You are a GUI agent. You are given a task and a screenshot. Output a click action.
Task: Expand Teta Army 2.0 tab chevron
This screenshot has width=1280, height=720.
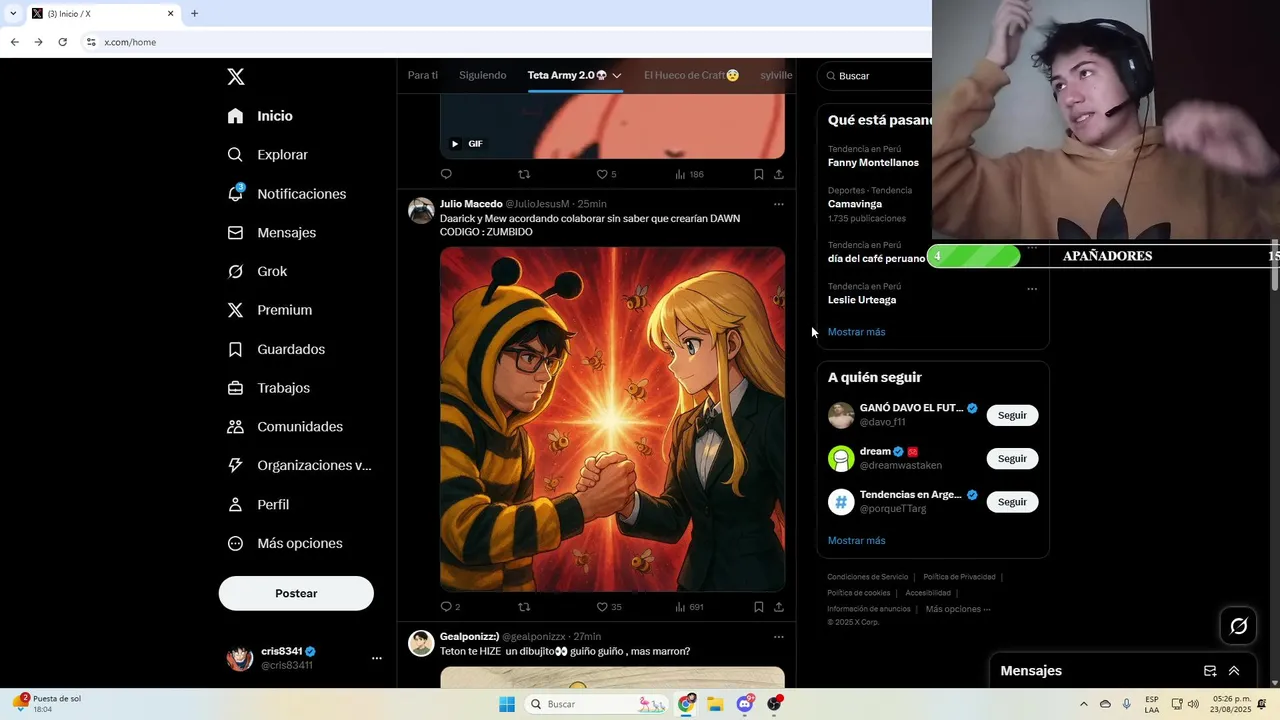tap(617, 76)
